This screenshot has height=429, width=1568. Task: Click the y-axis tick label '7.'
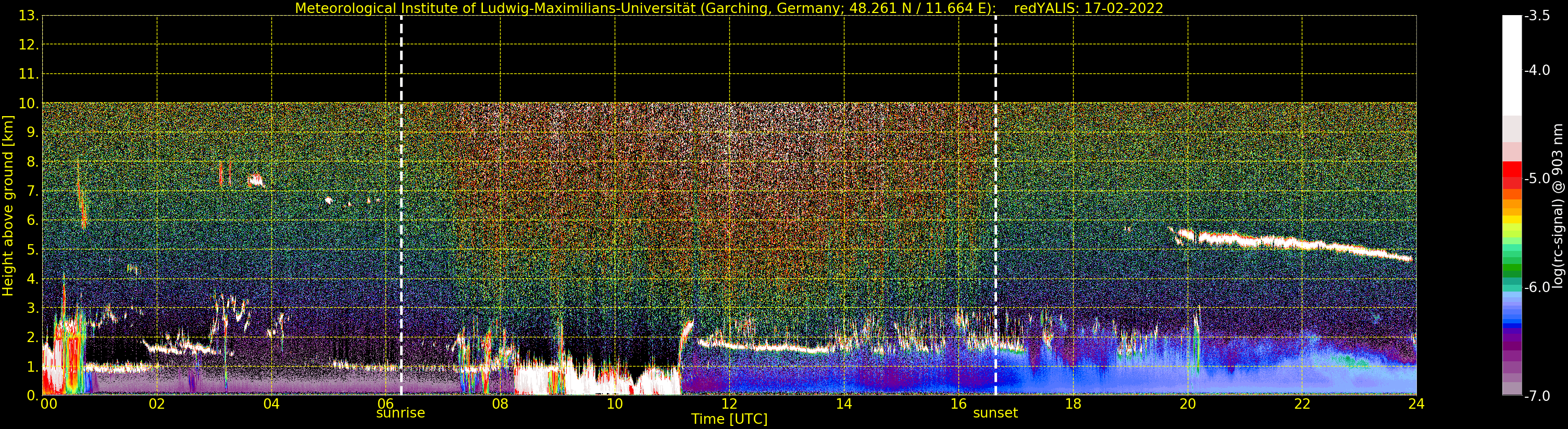click(33, 191)
